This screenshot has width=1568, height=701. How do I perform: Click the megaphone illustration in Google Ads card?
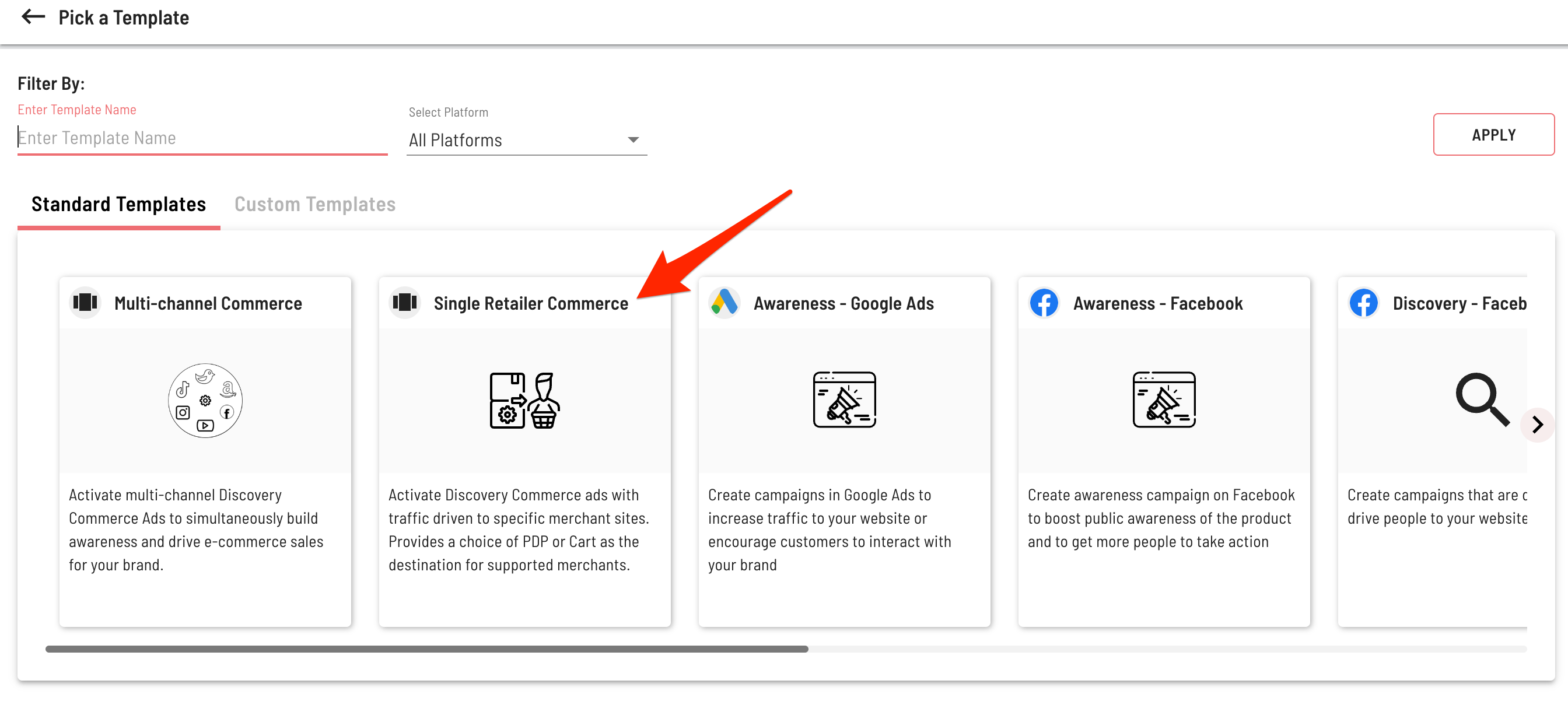tap(843, 400)
